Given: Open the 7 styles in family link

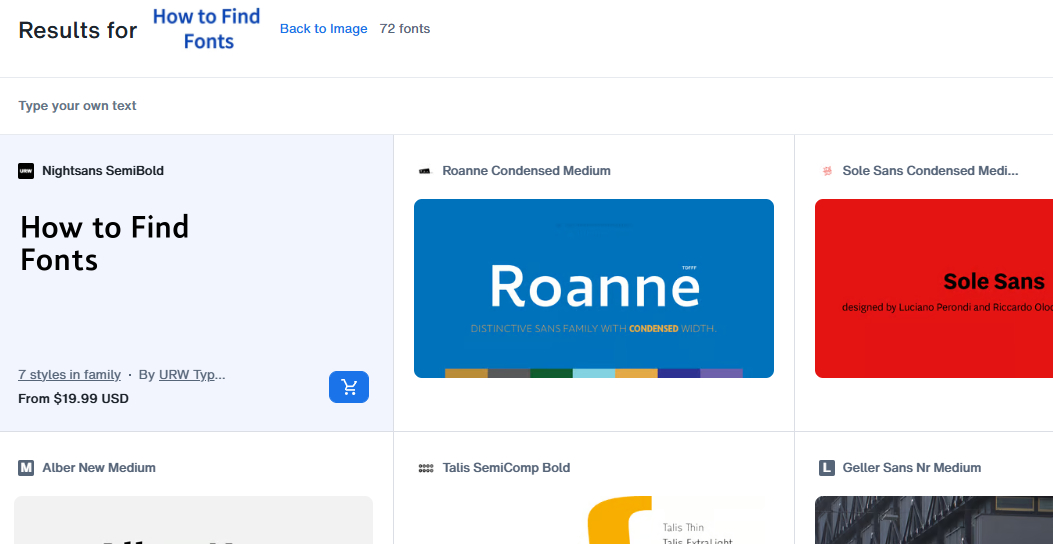Looking at the screenshot, I should (x=69, y=375).
